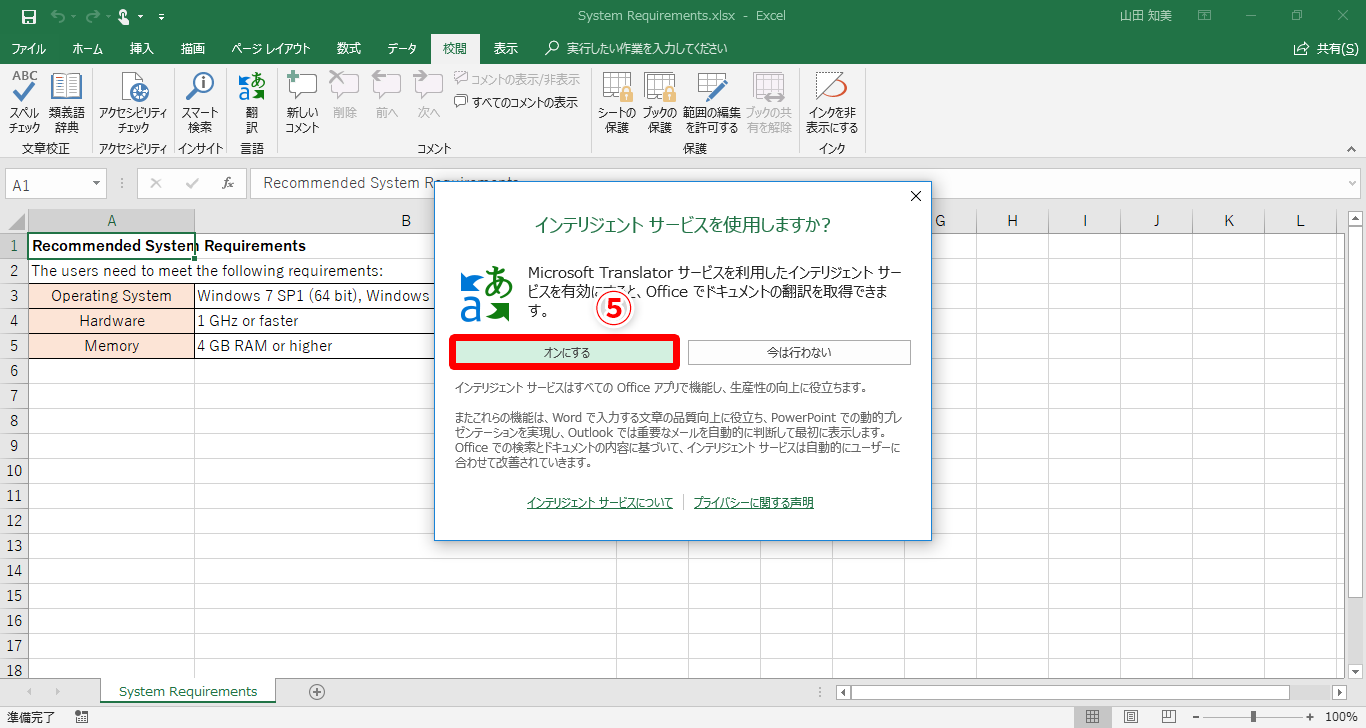1366x728 pixels.
Task: Add a 新しいコメント new comment
Action: pyautogui.click(x=302, y=102)
